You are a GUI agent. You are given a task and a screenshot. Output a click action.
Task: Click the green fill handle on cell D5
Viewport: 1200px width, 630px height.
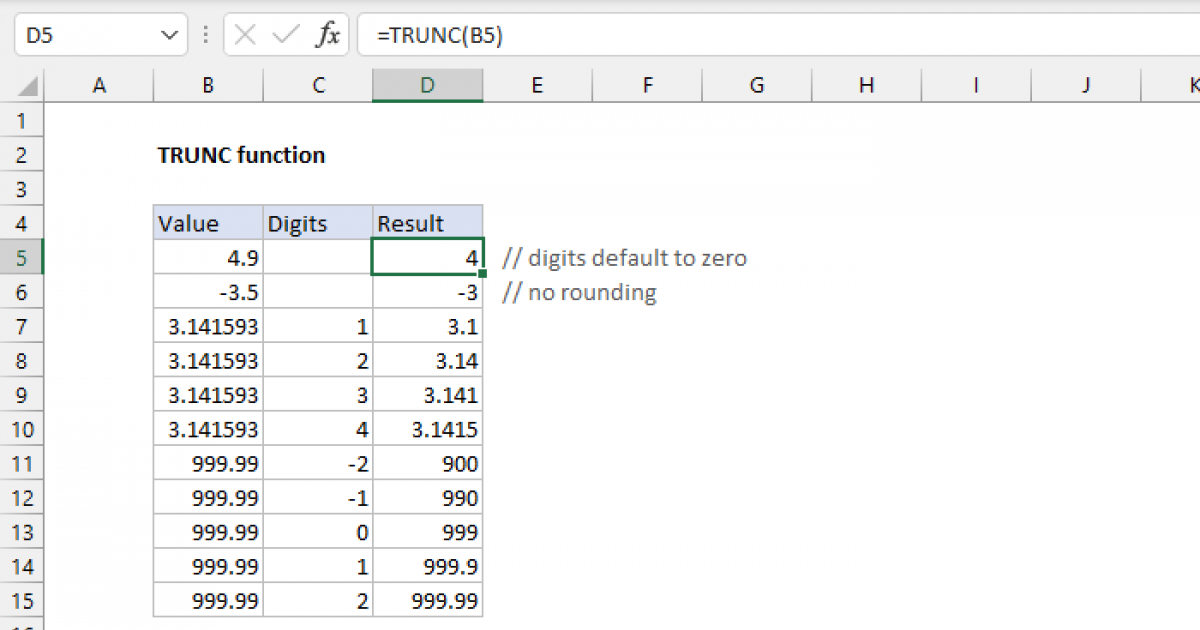tap(482, 272)
